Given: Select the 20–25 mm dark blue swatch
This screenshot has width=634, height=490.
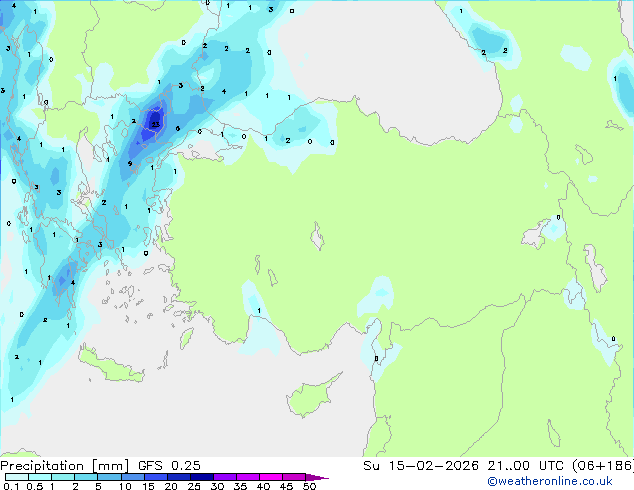Looking at the screenshot, I should (179, 477).
